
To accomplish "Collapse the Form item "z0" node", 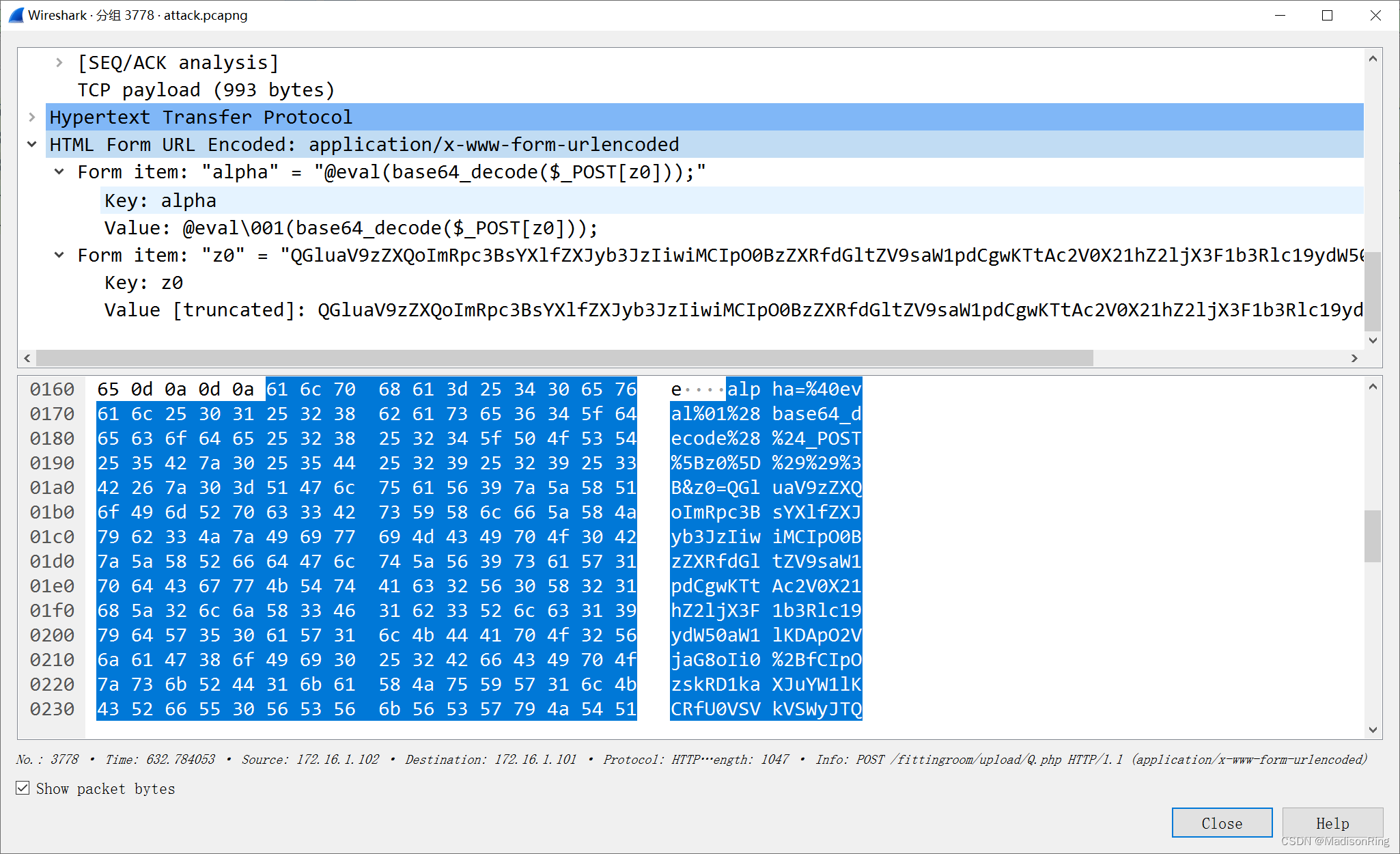I will click(x=59, y=255).
